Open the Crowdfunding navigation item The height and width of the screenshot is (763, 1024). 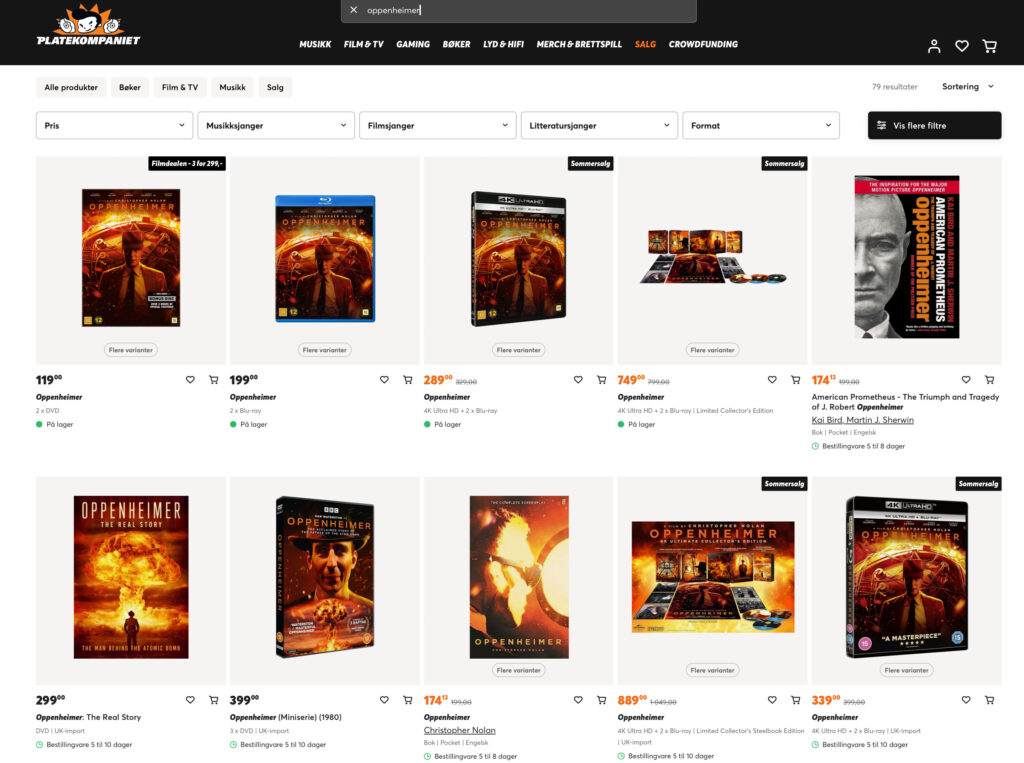click(703, 44)
